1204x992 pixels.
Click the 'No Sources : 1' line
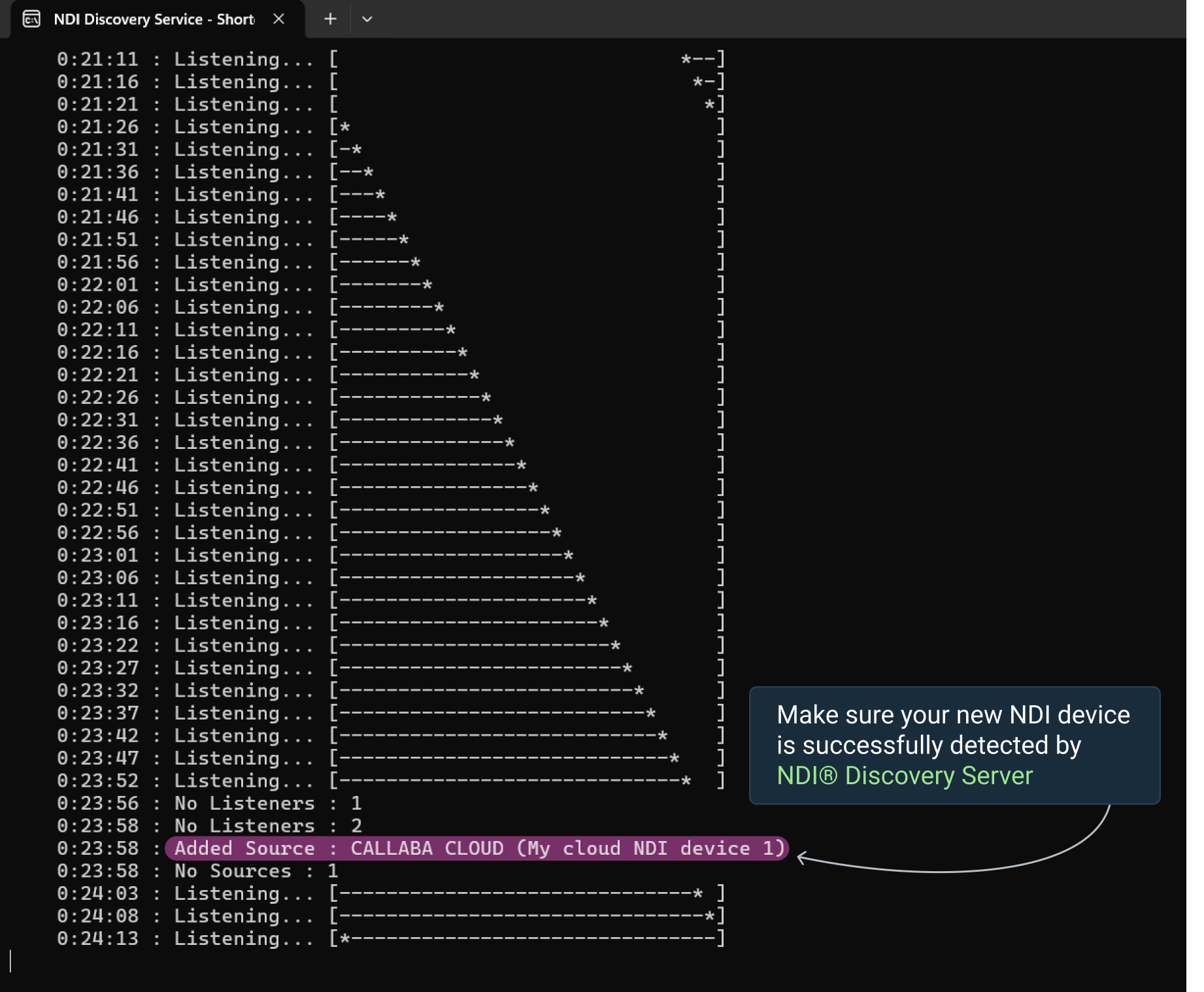tap(198, 871)
